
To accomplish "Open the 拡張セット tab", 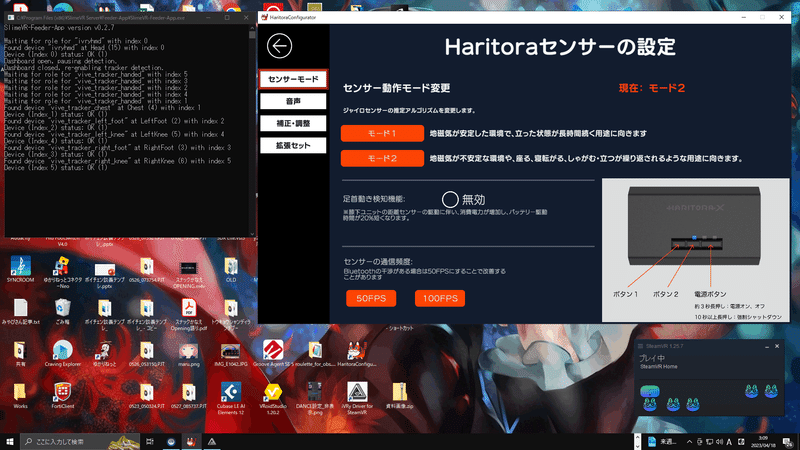I will (x=293, y=145).
